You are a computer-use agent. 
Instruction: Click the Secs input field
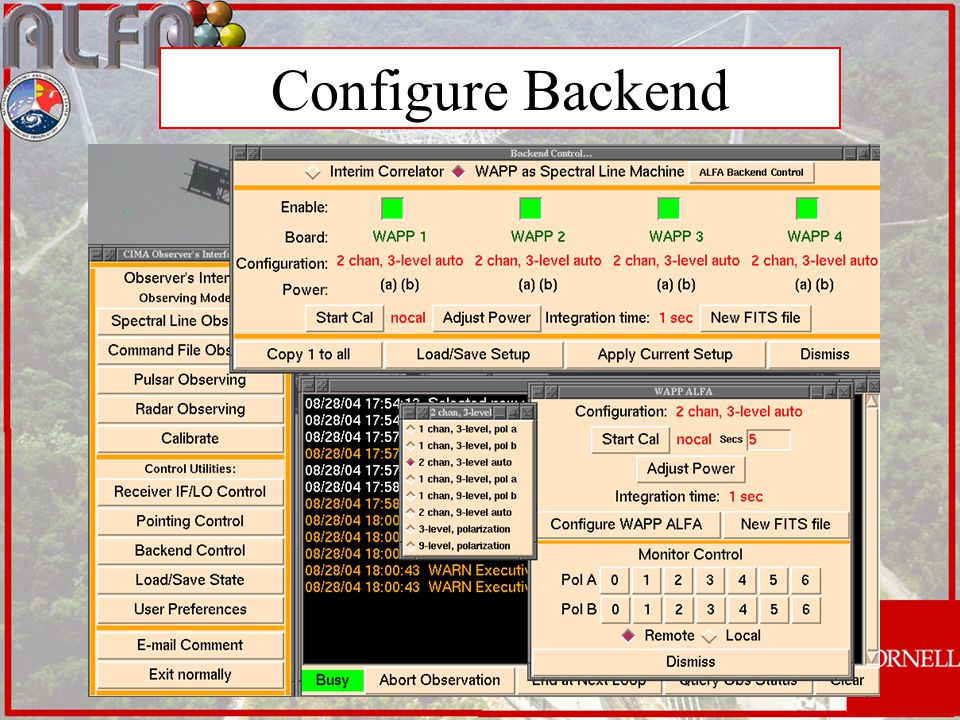768,440
